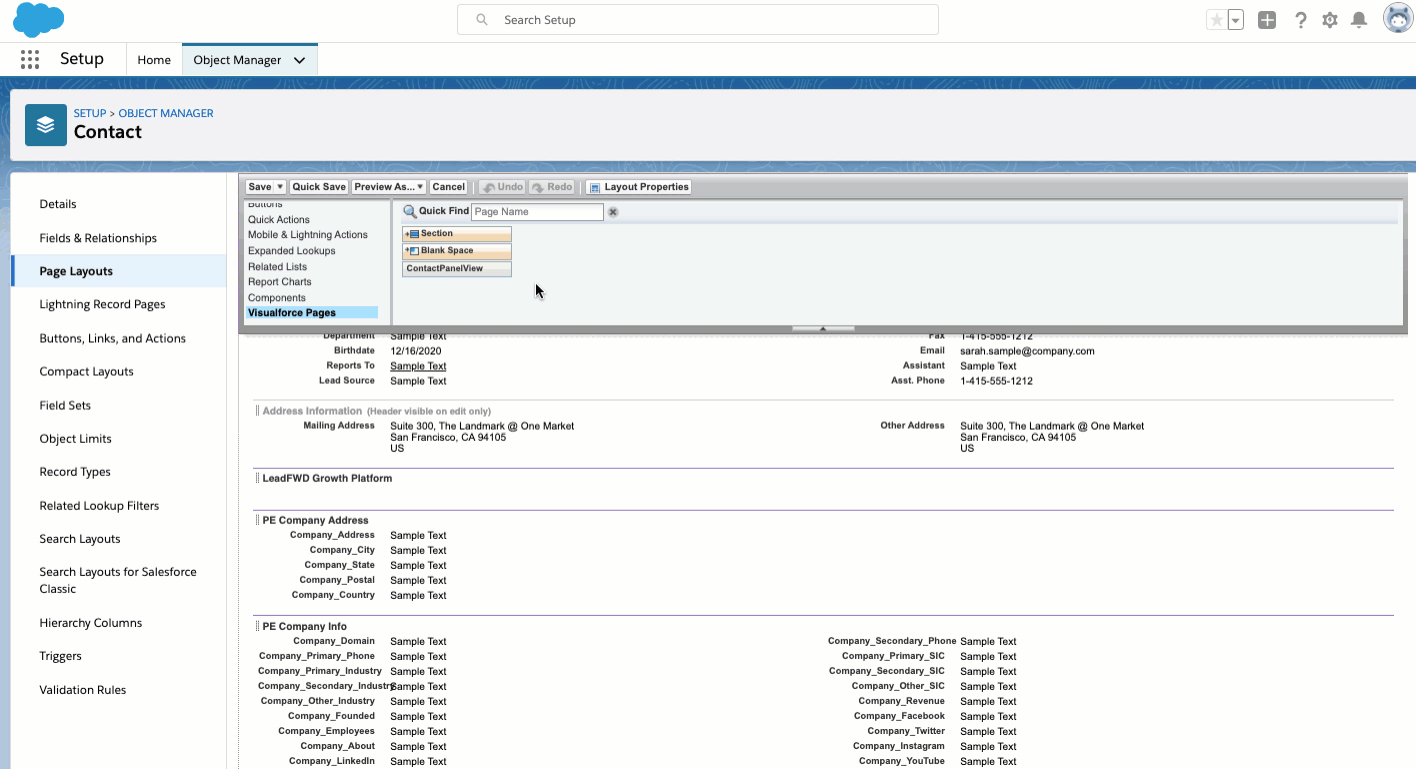Focus the Quick Find Page Name field
The image size is (1416, 769).
coord(537,212)
